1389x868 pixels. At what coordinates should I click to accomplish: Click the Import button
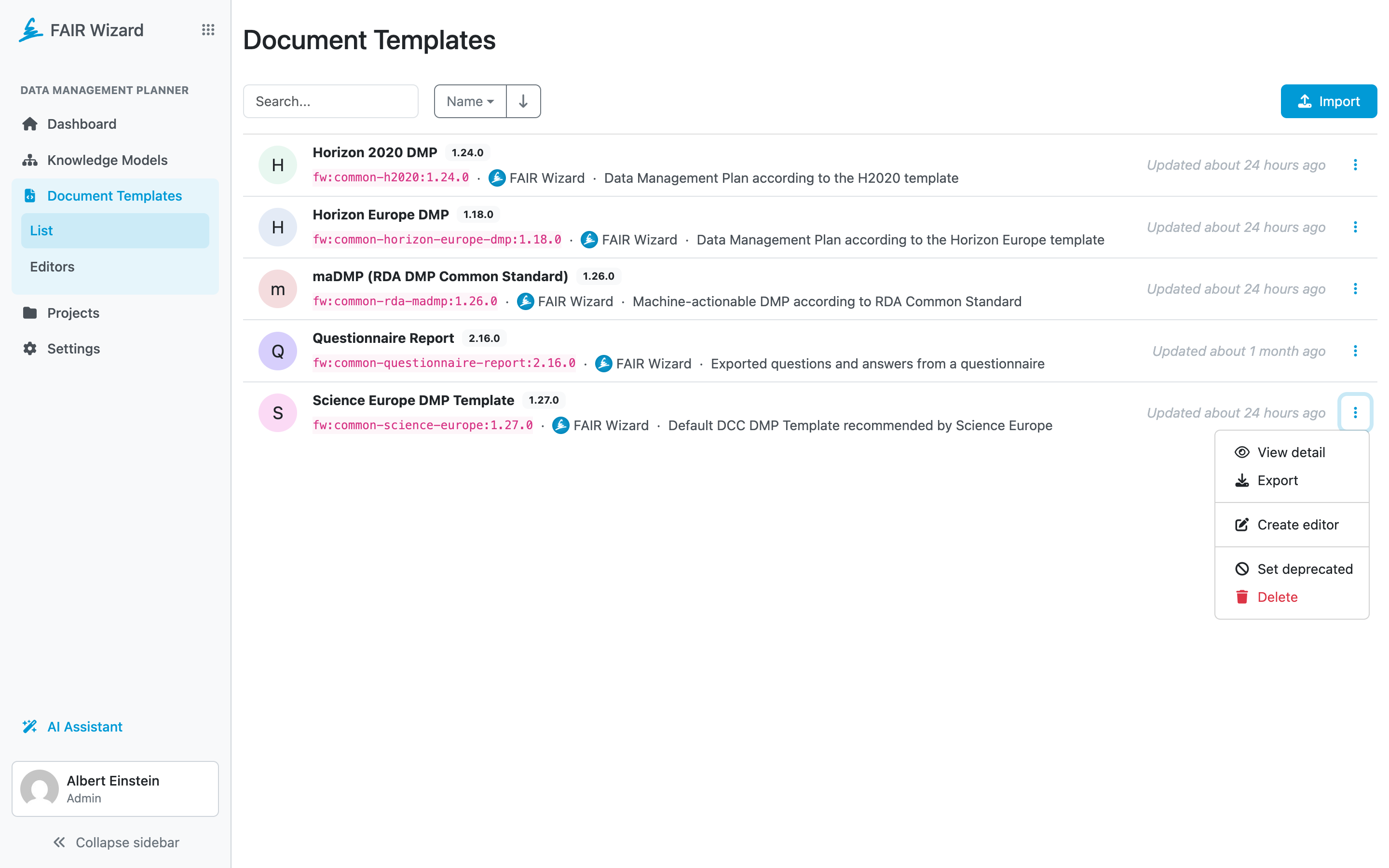(x=1329, y=101)
